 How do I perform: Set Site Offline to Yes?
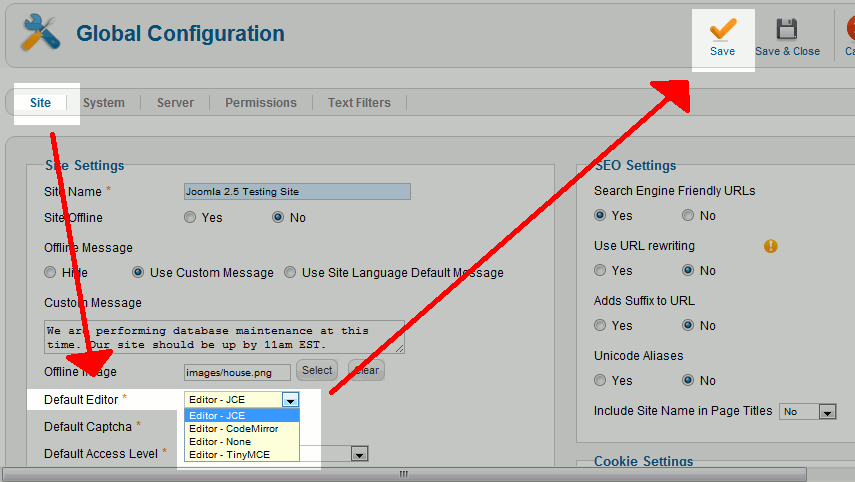pos(190,218)
